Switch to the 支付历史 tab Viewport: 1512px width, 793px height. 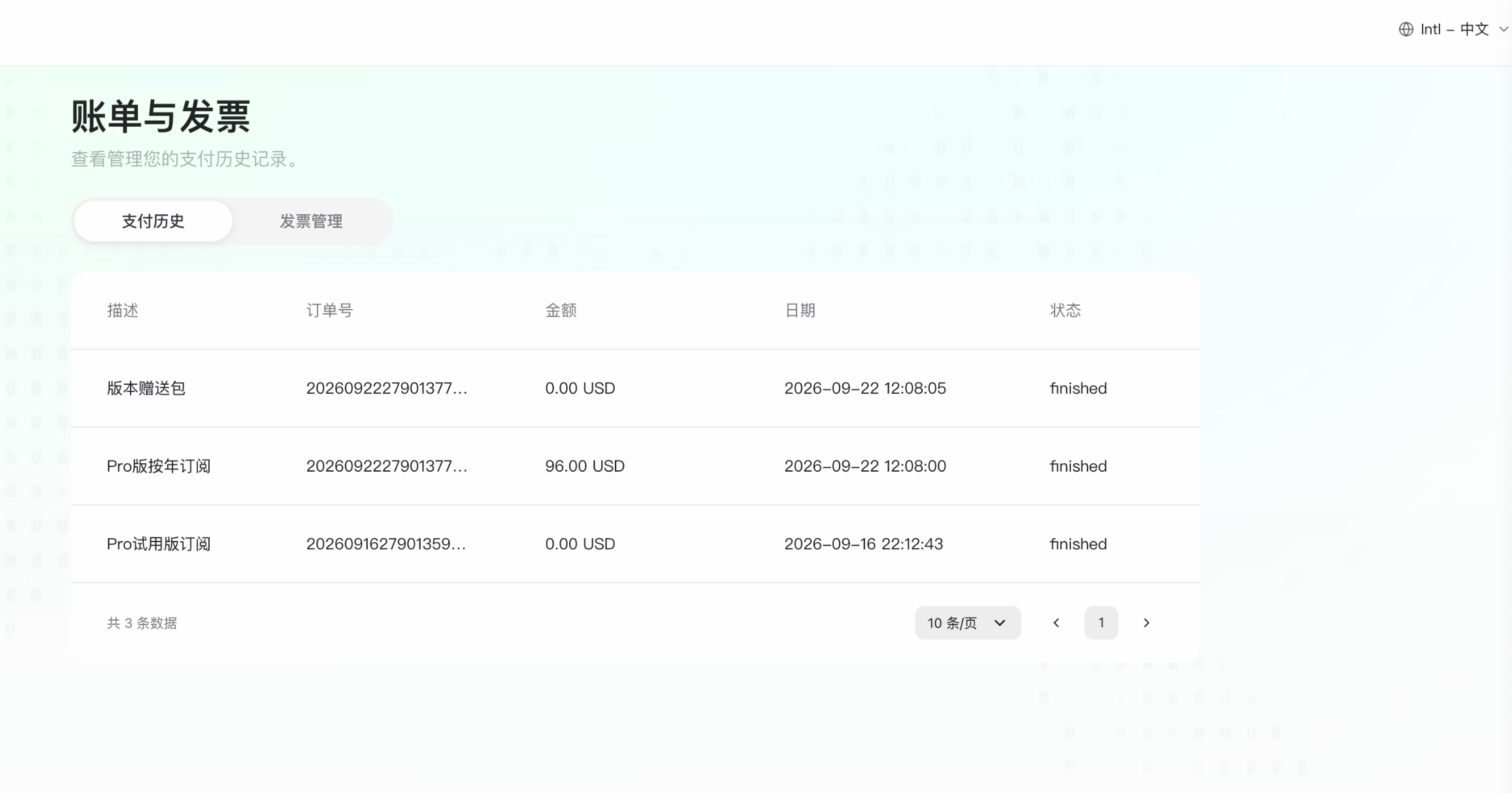153,221
